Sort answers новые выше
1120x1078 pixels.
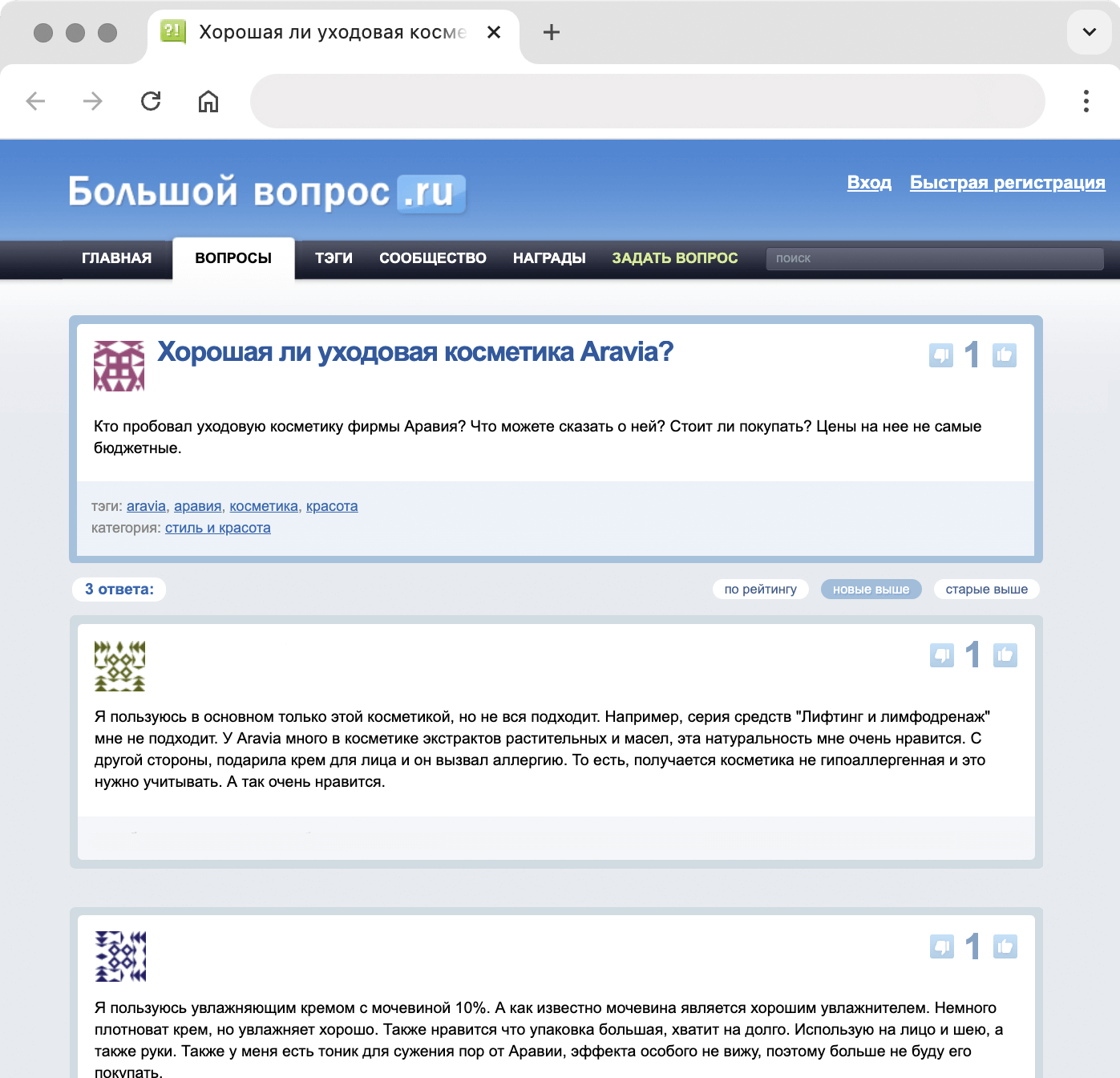pyautogui.click(x=871, y=590)
